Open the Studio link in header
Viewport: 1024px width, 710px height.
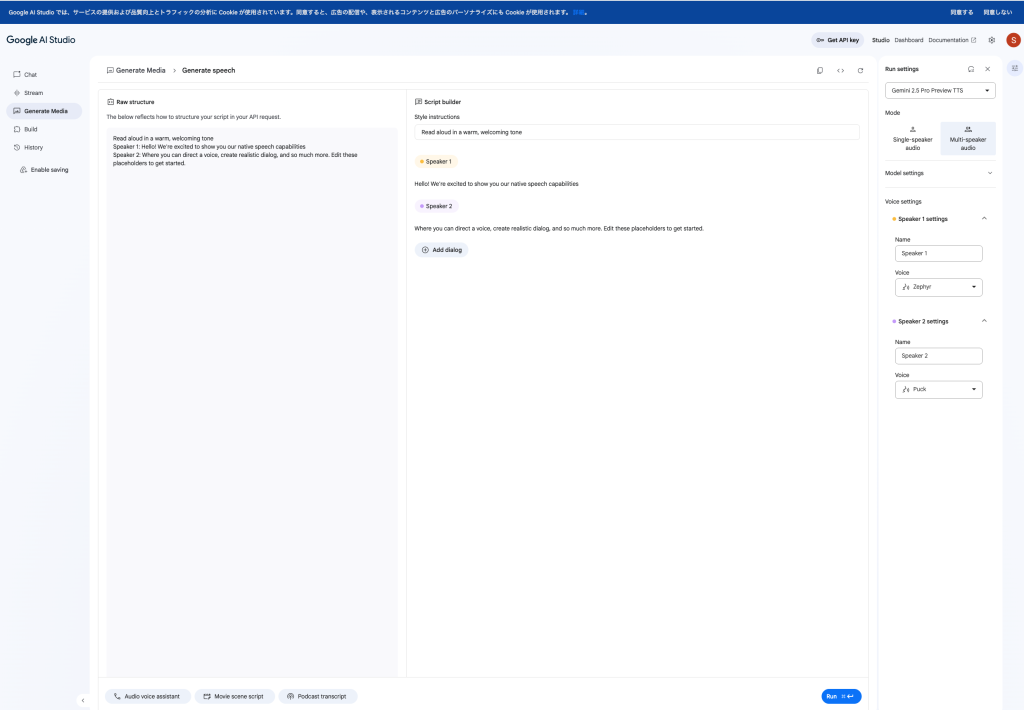(x=880, y=40)
